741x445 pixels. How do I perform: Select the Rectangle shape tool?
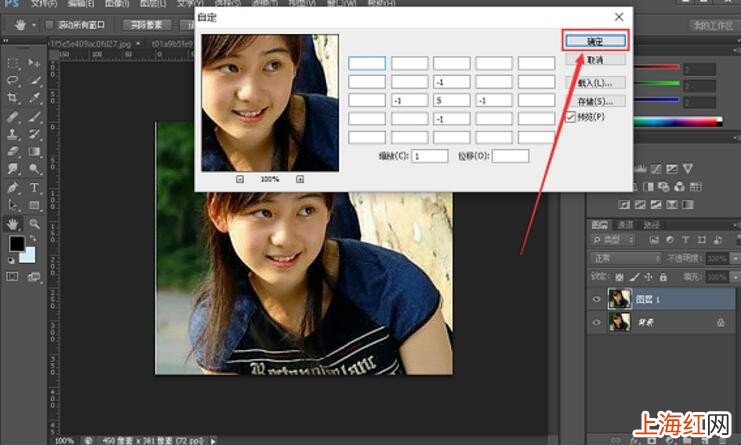pos(34,205)
